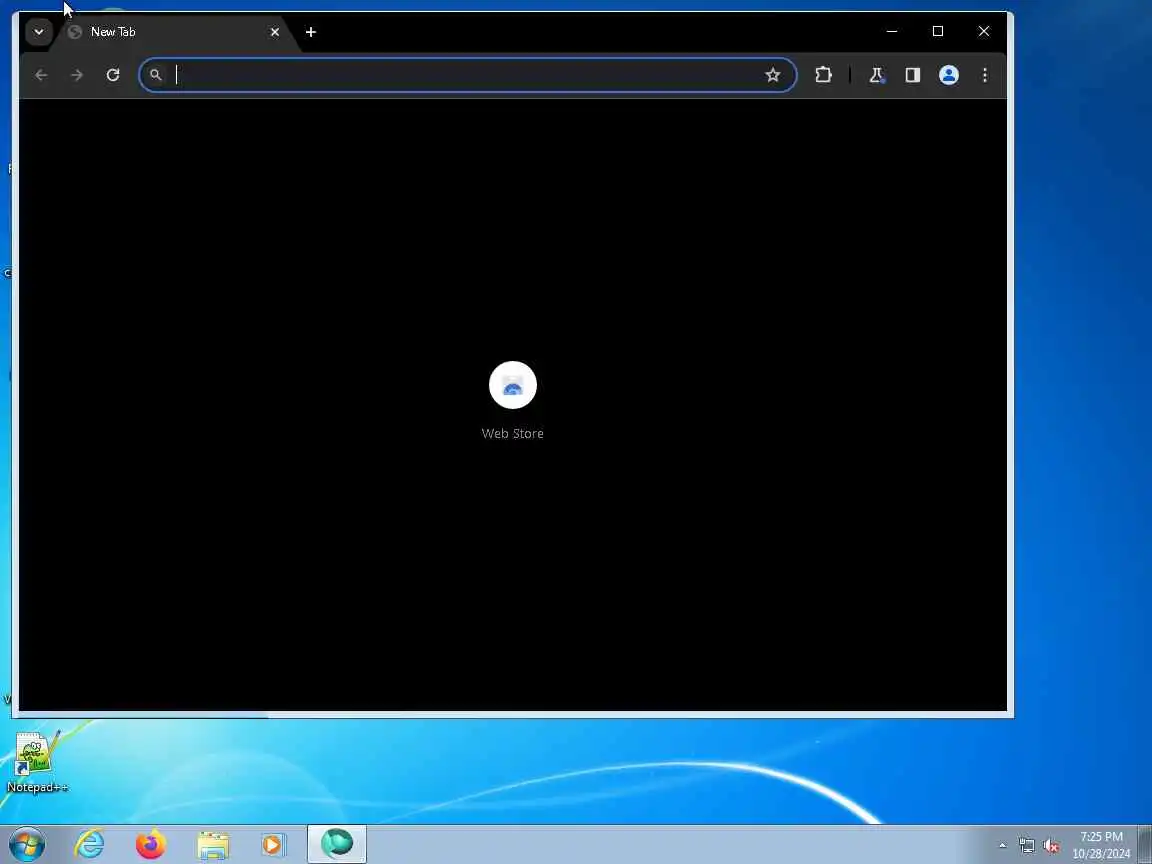Open a new tab with plus button
This screenshot has width=1152, height=864.
tap(311, 32)
